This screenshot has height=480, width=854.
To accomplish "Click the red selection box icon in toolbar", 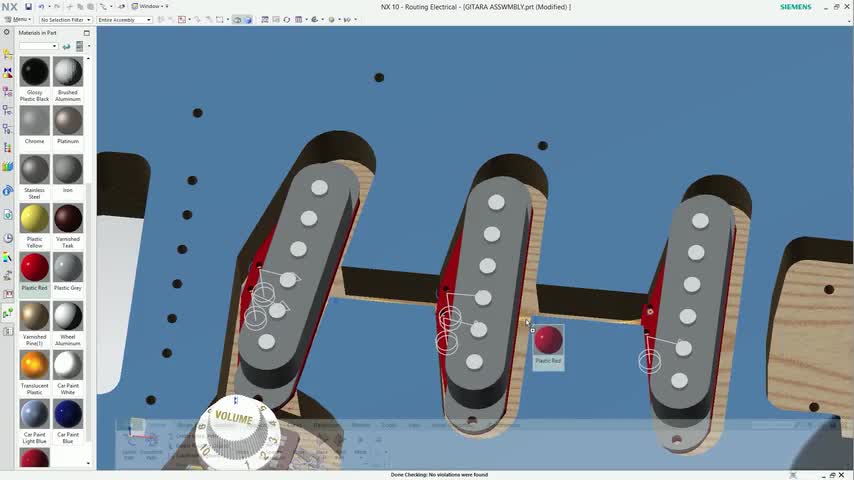I will tap(182, 20).
